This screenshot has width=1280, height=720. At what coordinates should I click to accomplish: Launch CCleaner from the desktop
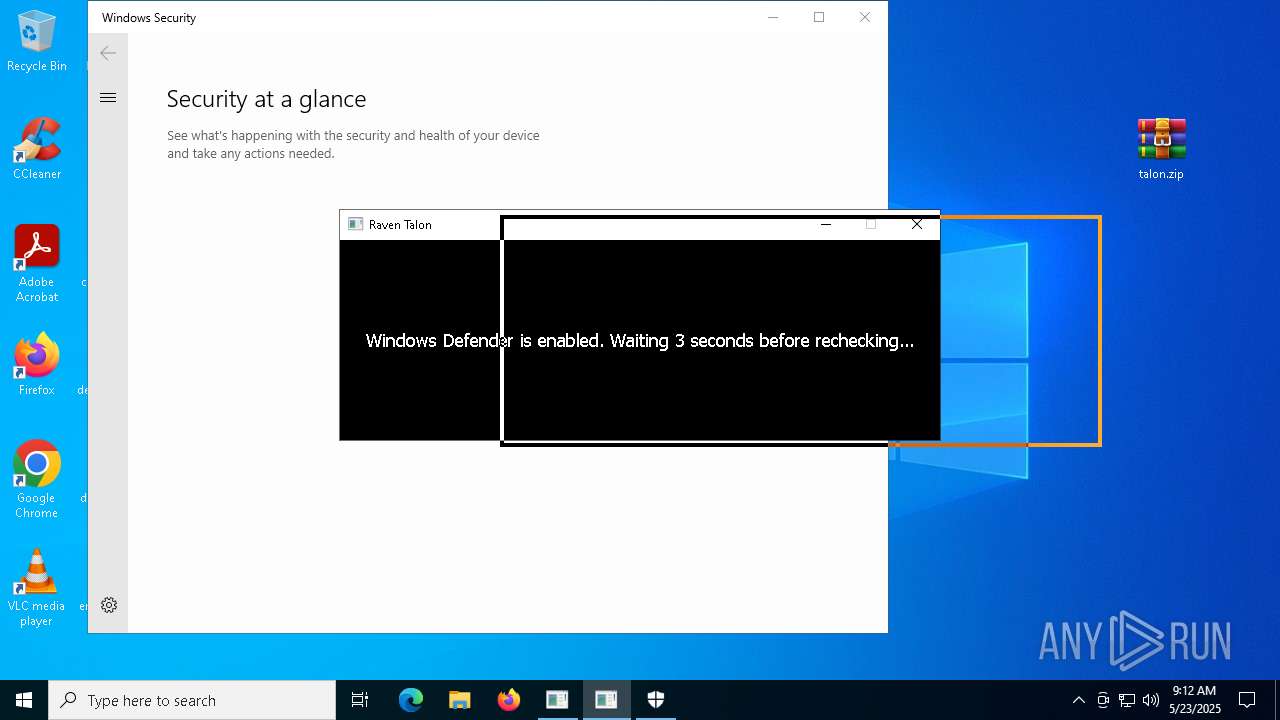[x=37, y=150]
